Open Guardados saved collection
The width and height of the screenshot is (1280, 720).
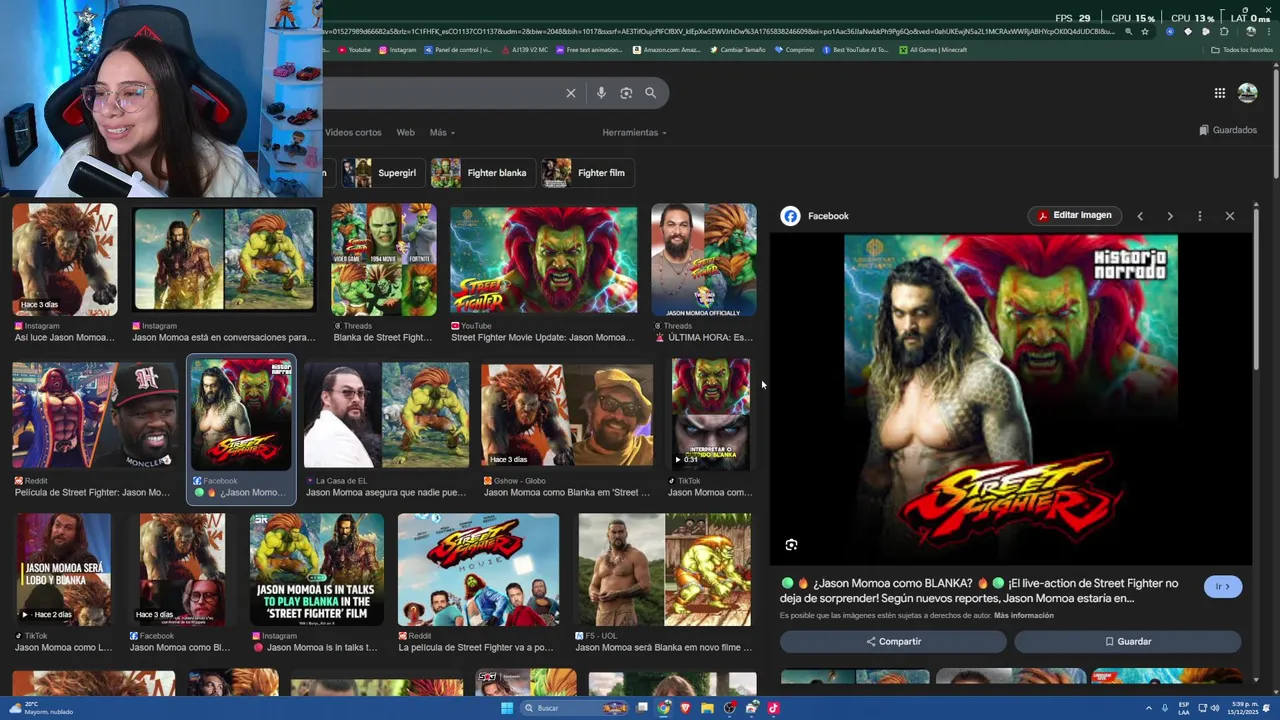tap(1228, 130)
